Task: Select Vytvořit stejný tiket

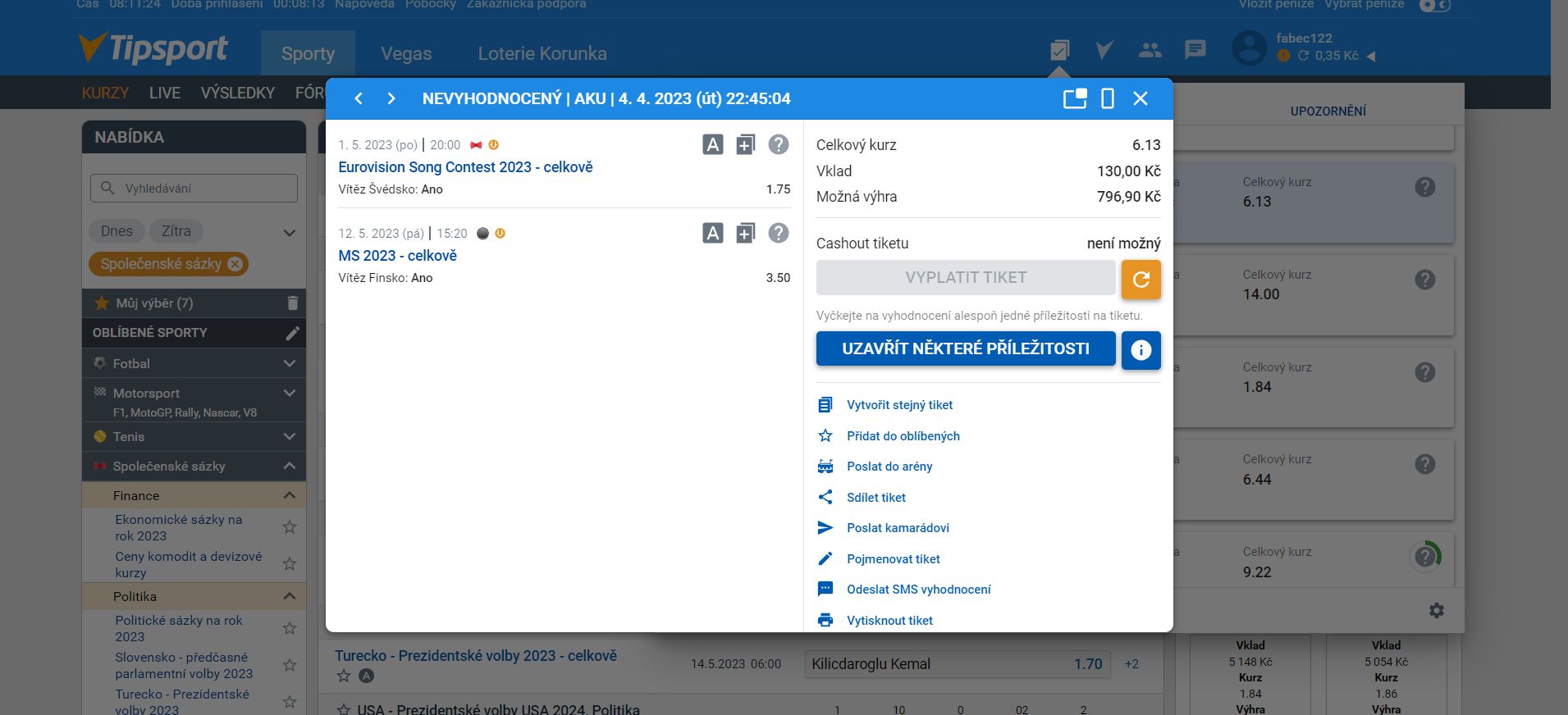Action: tap(899, 405)
